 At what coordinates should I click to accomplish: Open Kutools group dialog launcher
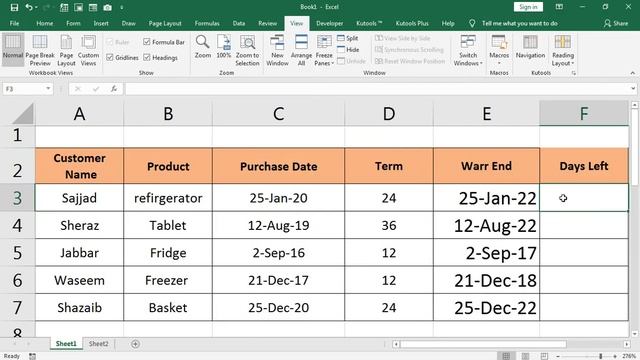(x=573, y=73)
